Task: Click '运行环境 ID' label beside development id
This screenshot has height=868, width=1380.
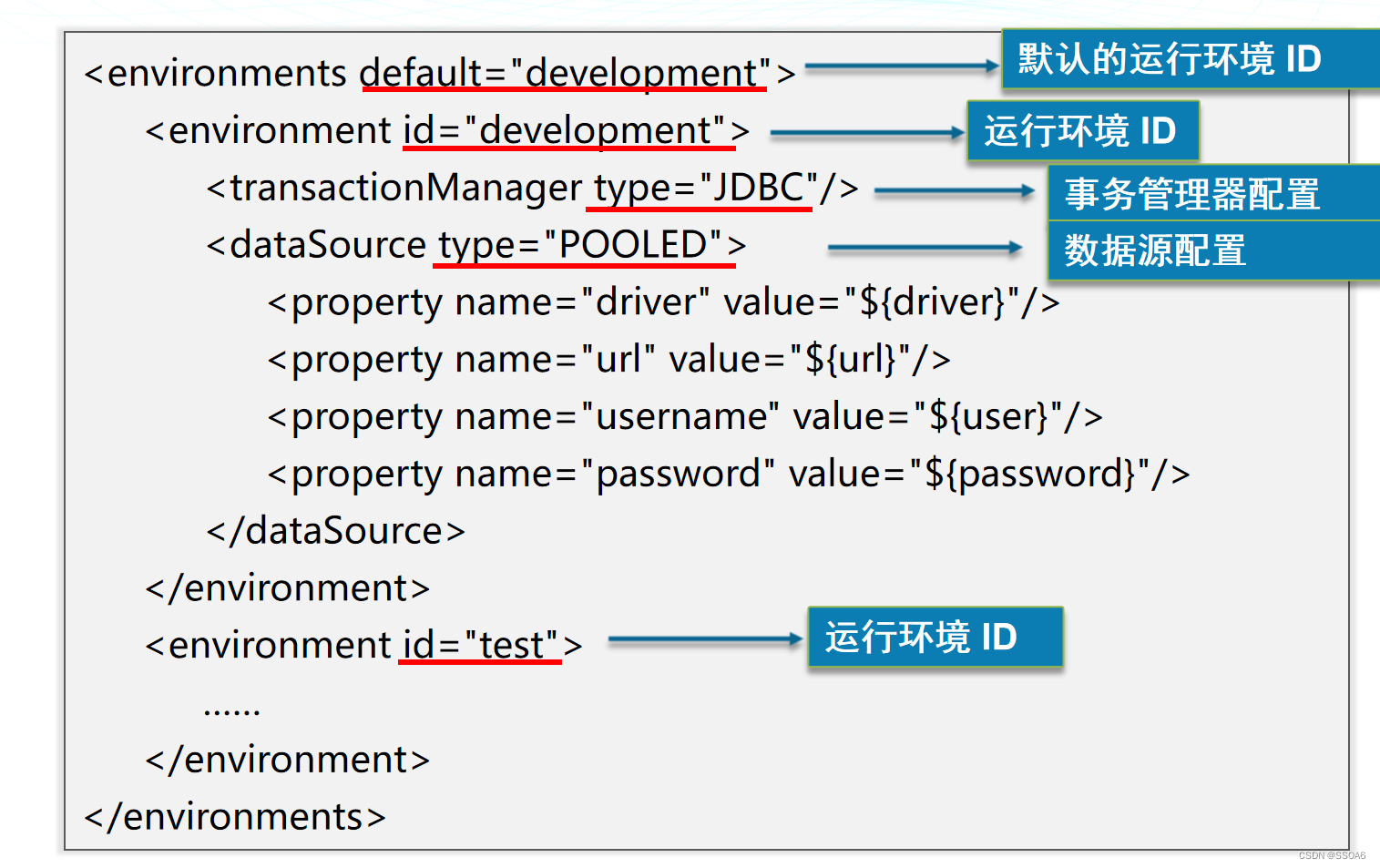Action: point(1082,131)
